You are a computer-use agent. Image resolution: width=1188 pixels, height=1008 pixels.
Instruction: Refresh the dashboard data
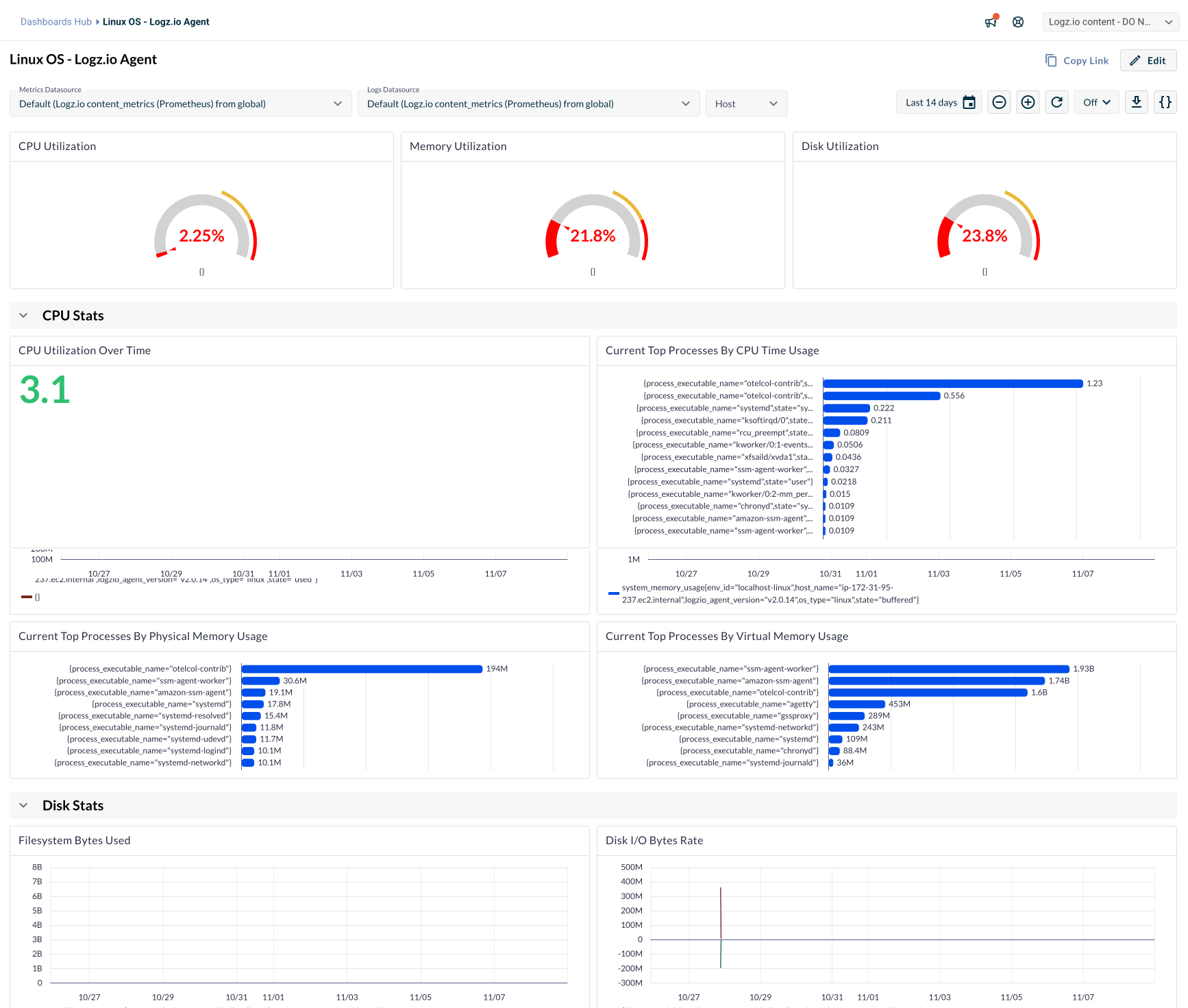1056,102
